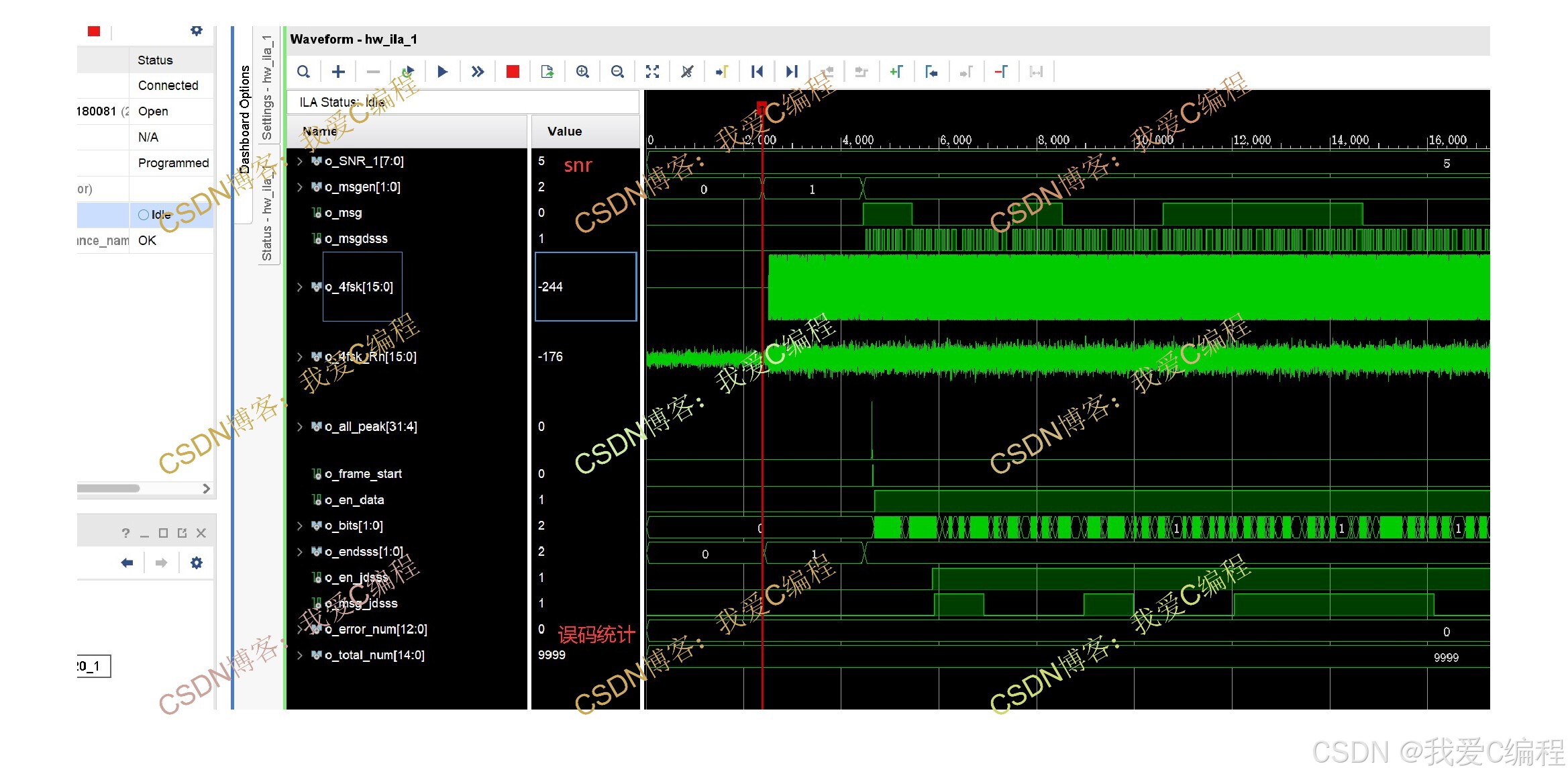
Task: Click the Add Marker green plus icon
Action: (x=896, y=72)
